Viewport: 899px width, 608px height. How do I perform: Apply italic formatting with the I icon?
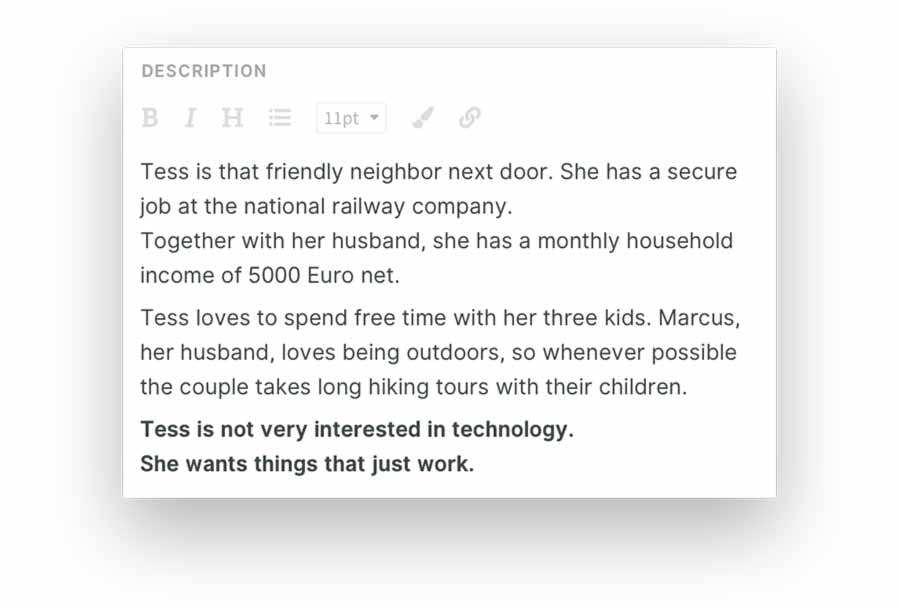click(190, 118)
